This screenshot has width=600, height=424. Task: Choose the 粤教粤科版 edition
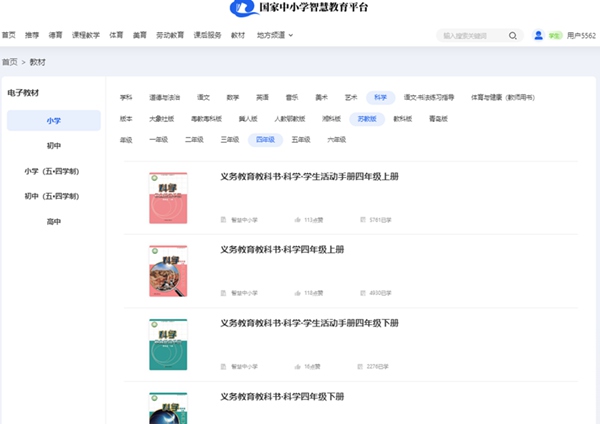point(207,119)
